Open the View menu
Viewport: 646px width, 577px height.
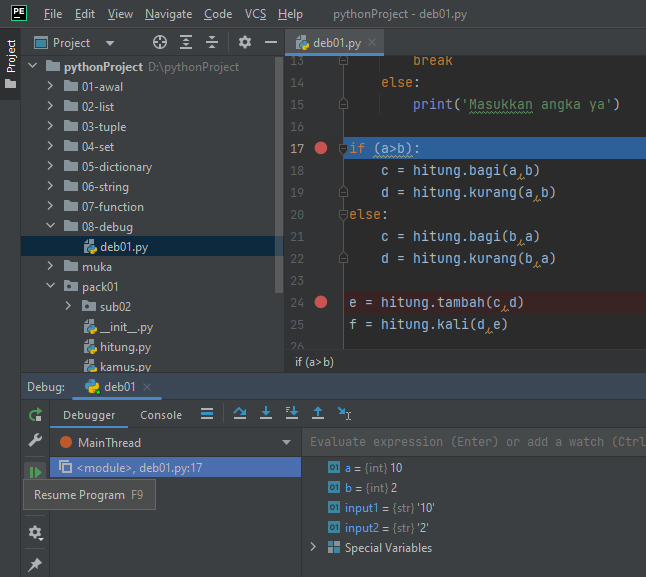tap(120, 14)
